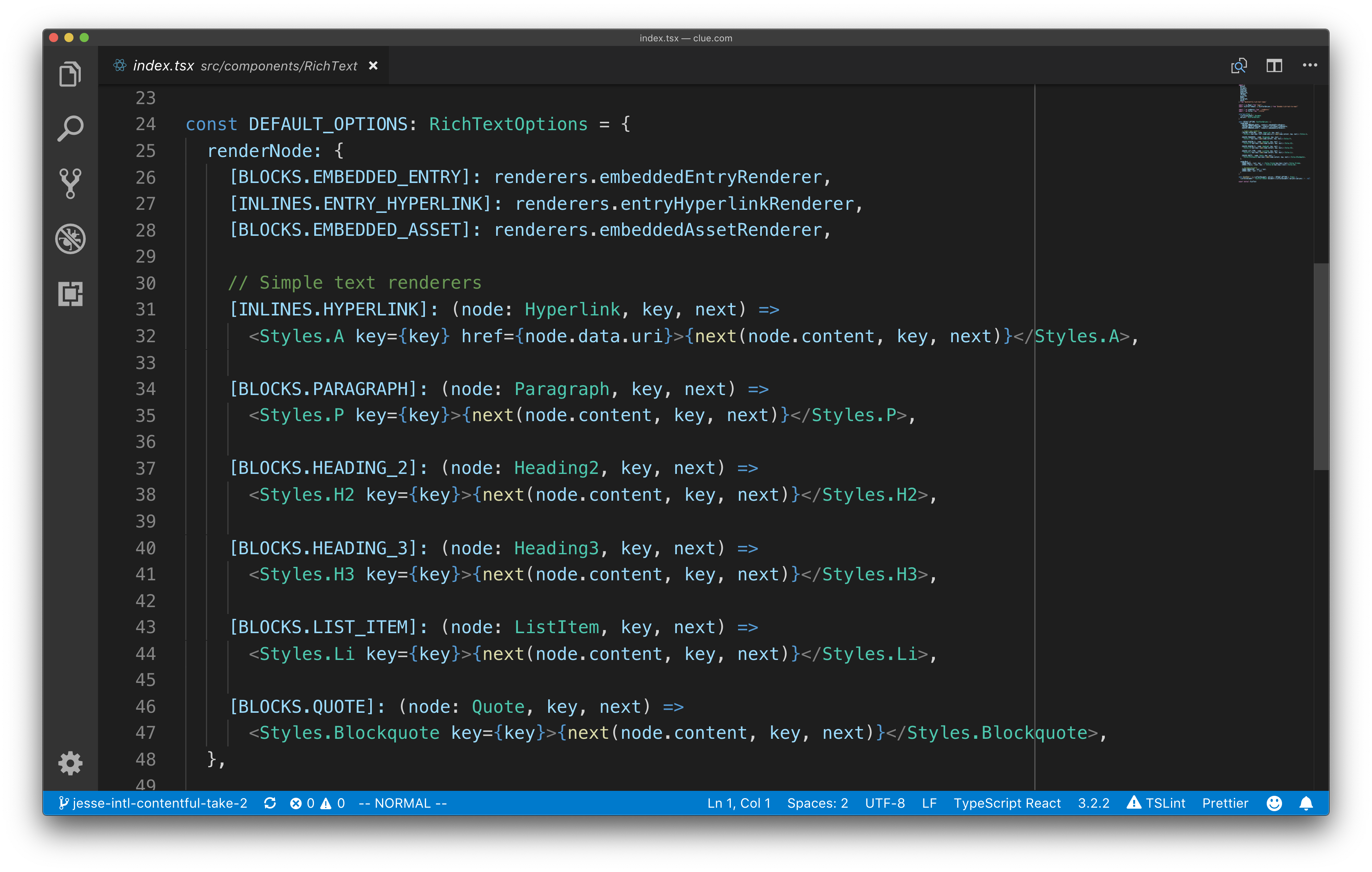The image size is (1372, 872).
Task: Select the index.tsx editor tab
Action: [164, 66]
